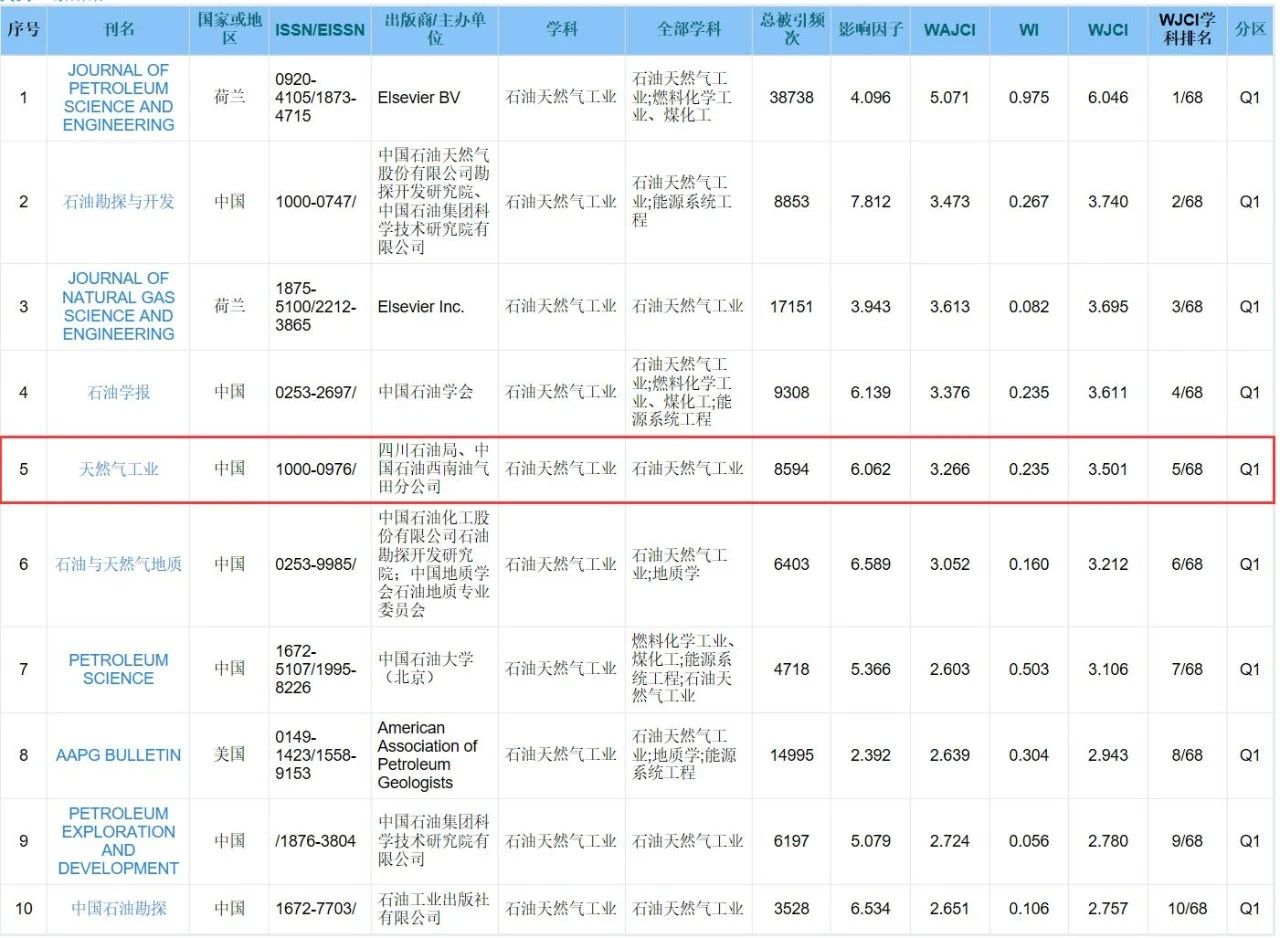Select WAJCI value 3.473
Image resolution: width=1280 pixels, height=938 pixels.
[950, 202]
